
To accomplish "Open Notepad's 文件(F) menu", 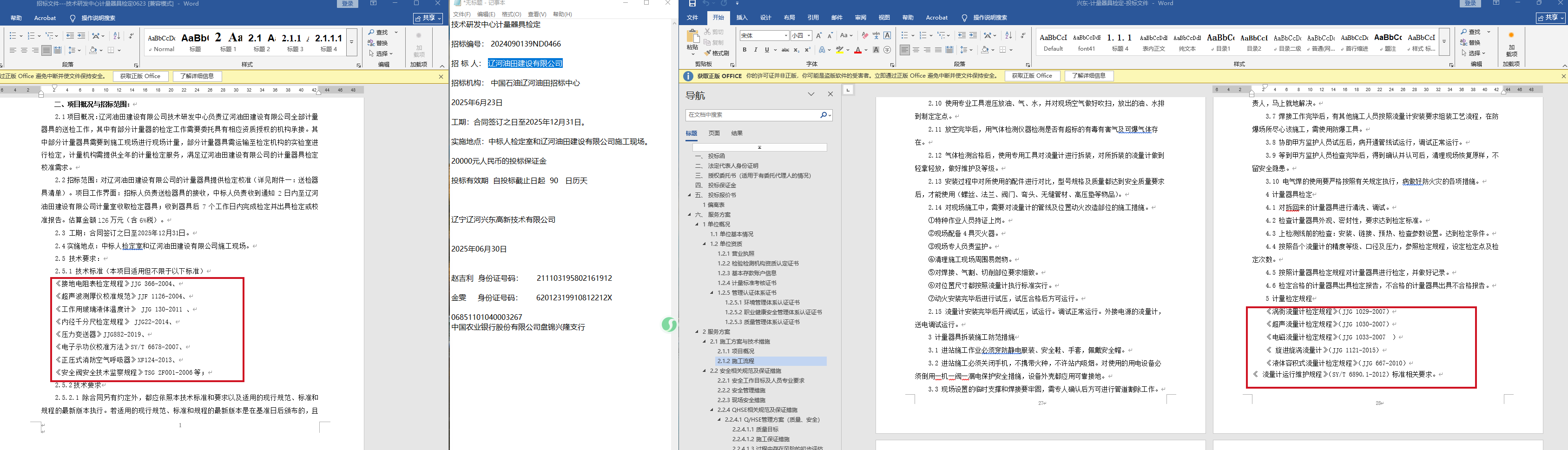I will click(x=462, y=14).
